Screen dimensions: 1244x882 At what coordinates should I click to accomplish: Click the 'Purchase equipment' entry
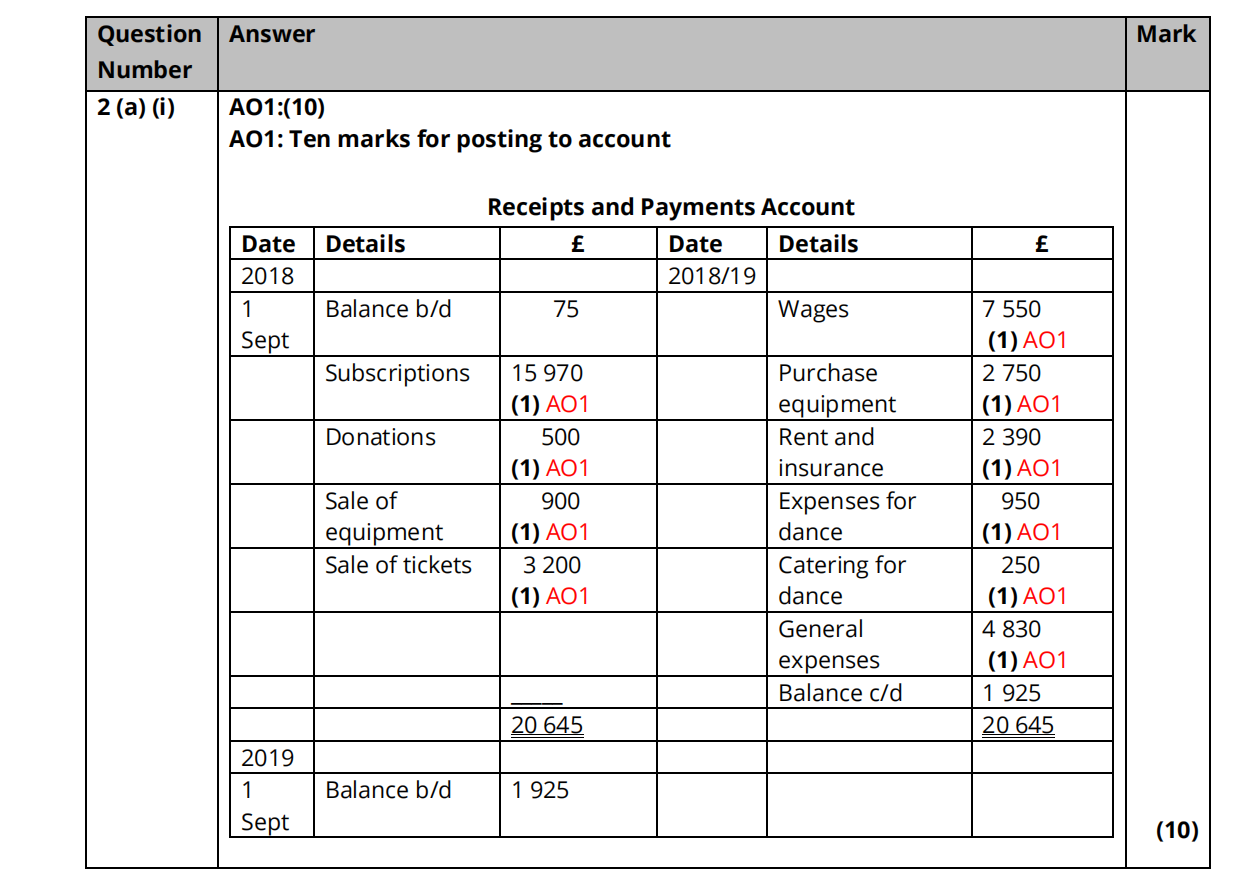tap(836, 388)
